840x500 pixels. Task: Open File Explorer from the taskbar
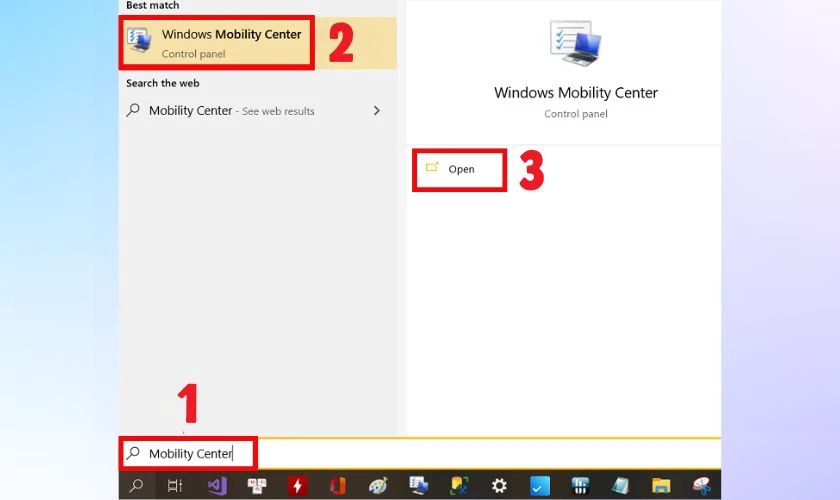(x=661, y=486)
